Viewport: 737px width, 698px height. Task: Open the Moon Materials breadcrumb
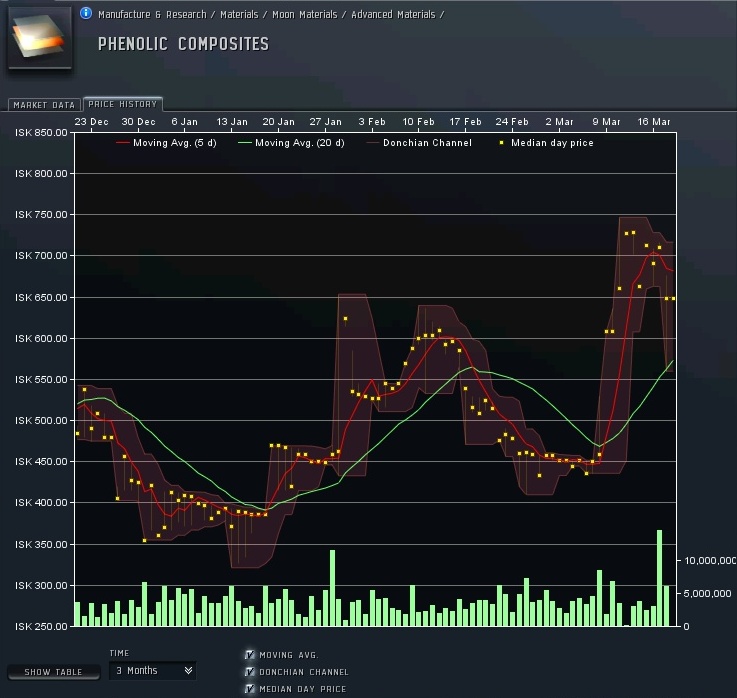tap(305, 15)
